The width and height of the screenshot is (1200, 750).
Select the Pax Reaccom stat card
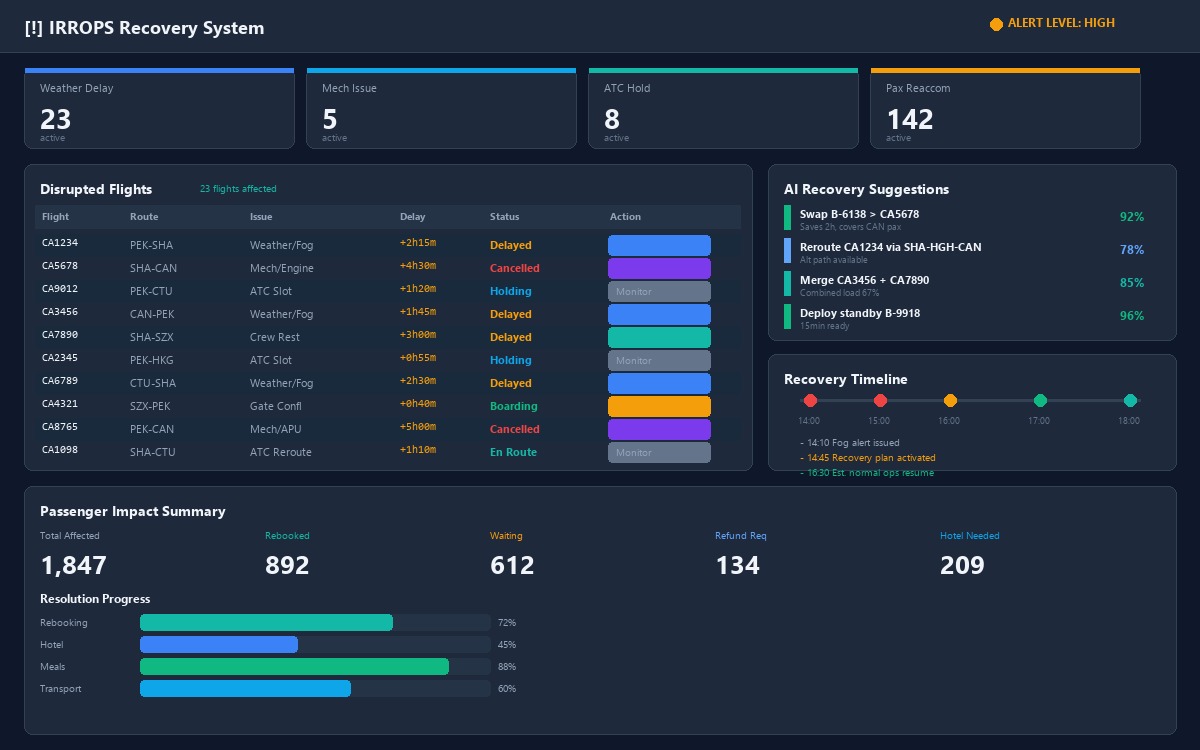point(1005,108)
